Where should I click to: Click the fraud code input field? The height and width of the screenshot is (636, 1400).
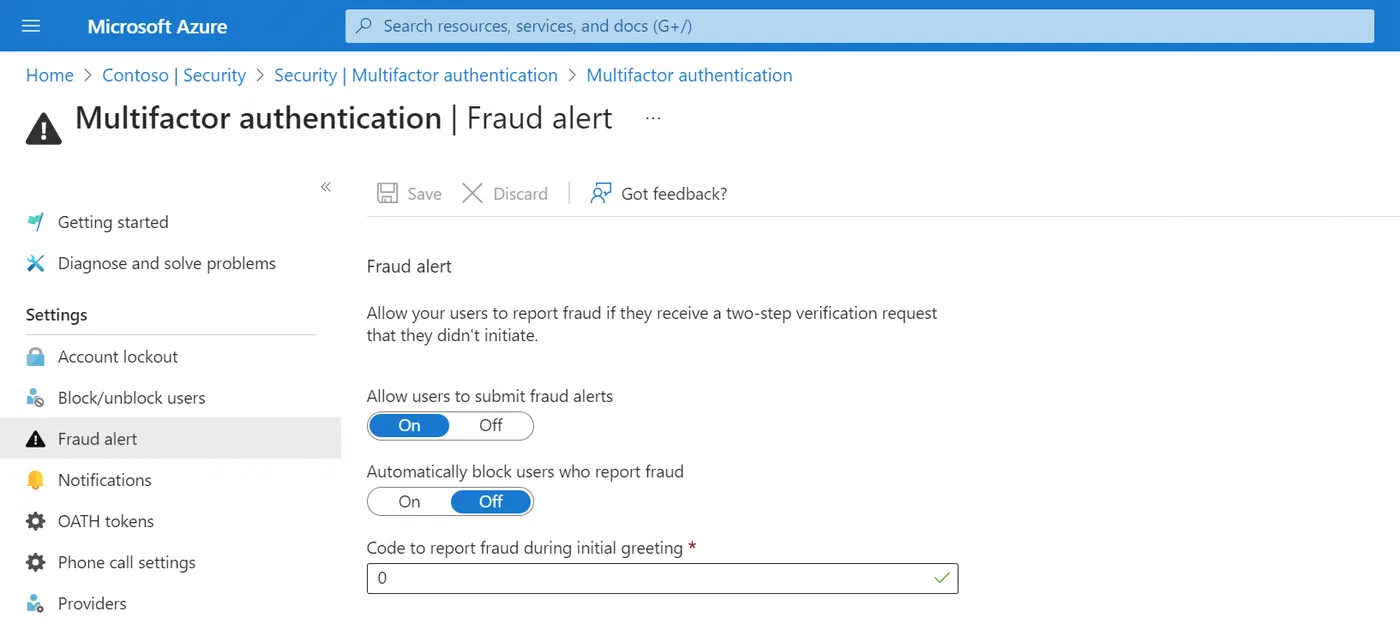pos(662,578)
